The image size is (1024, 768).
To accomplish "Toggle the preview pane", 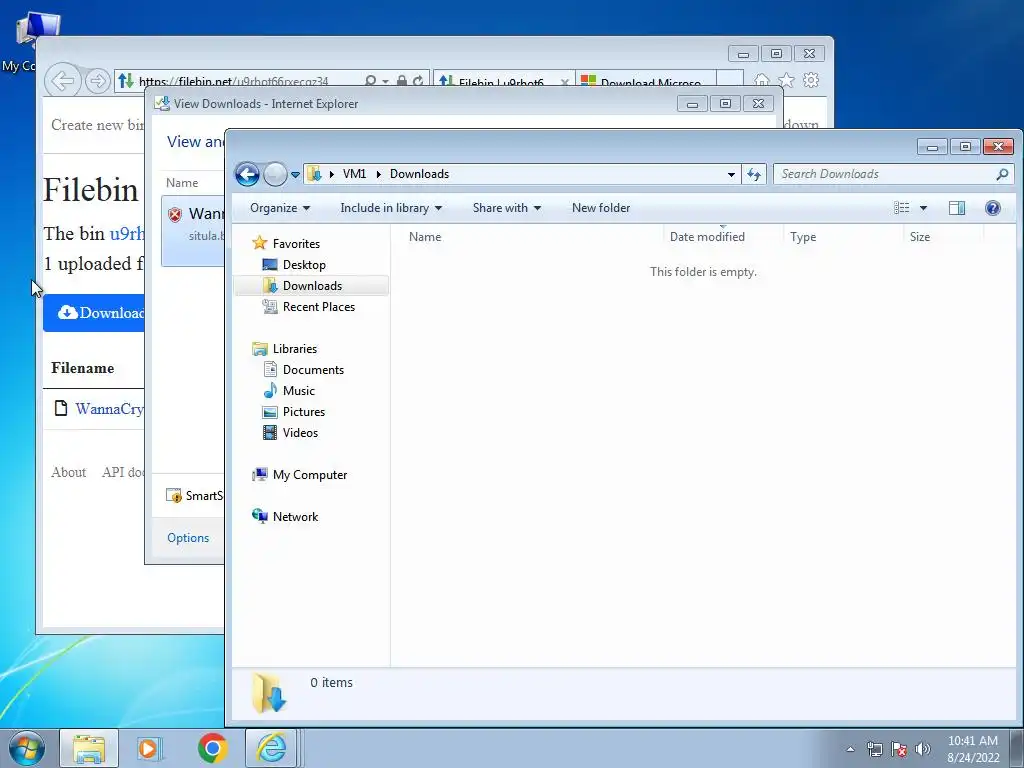I will (x=957, y=208).
